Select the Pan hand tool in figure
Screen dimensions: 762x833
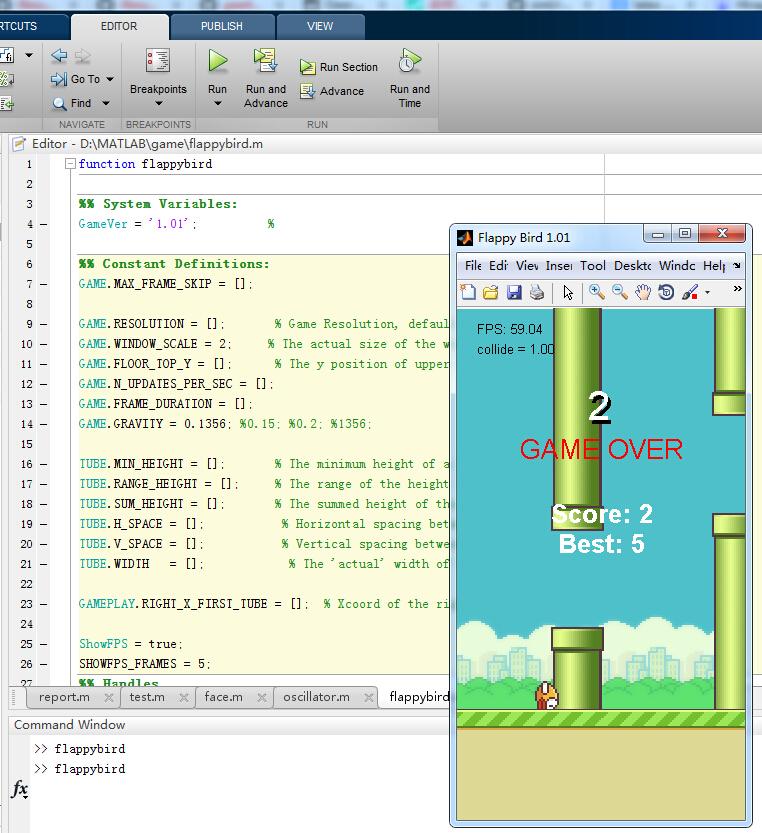[643, 292]
